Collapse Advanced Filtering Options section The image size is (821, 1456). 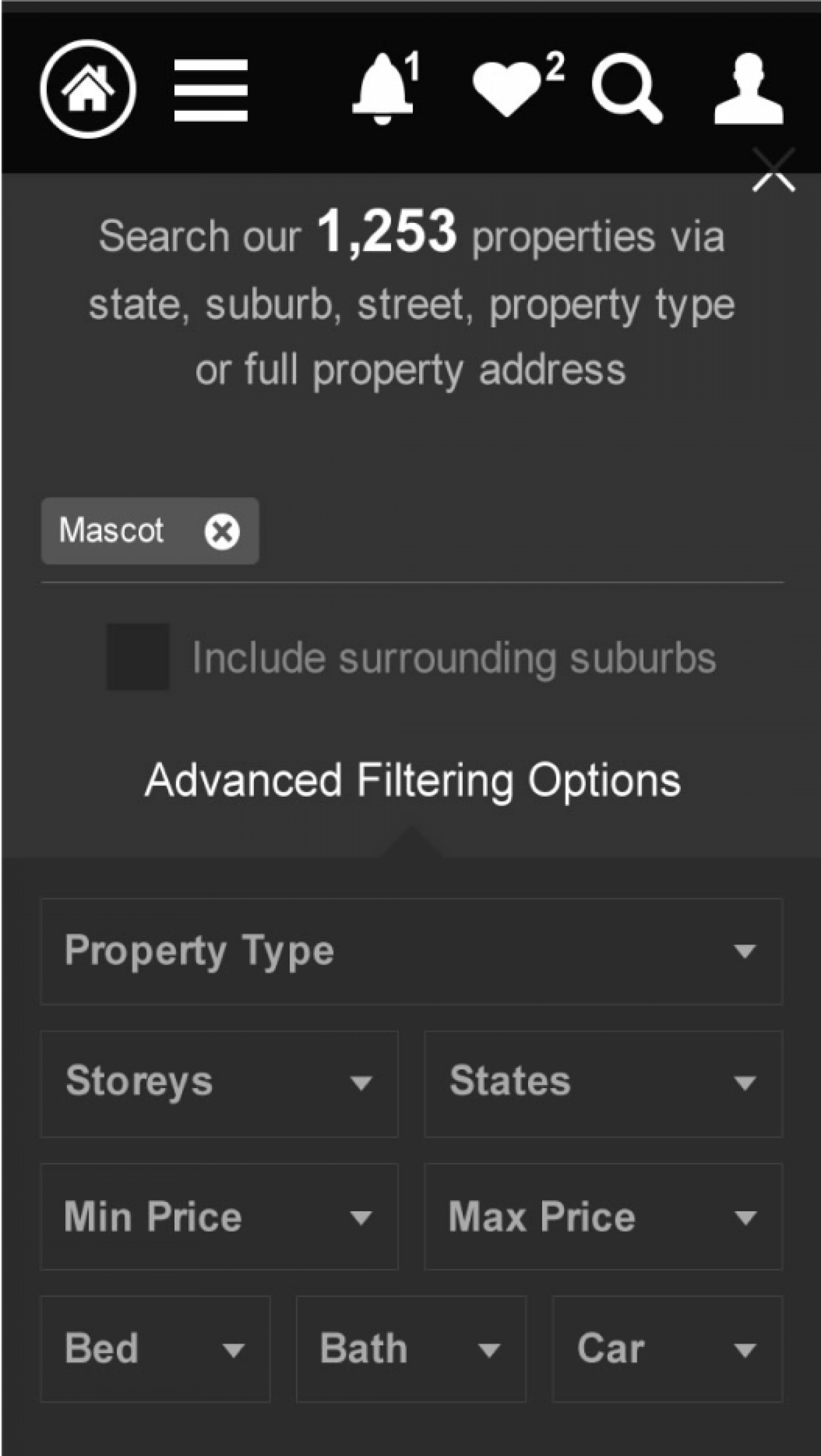tap(413, 780)
